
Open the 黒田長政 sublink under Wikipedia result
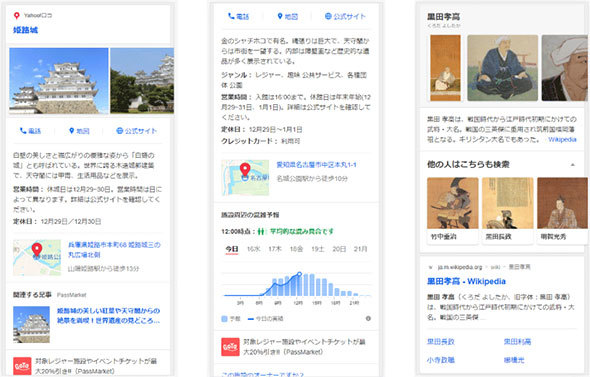click(x=441, y=342)
